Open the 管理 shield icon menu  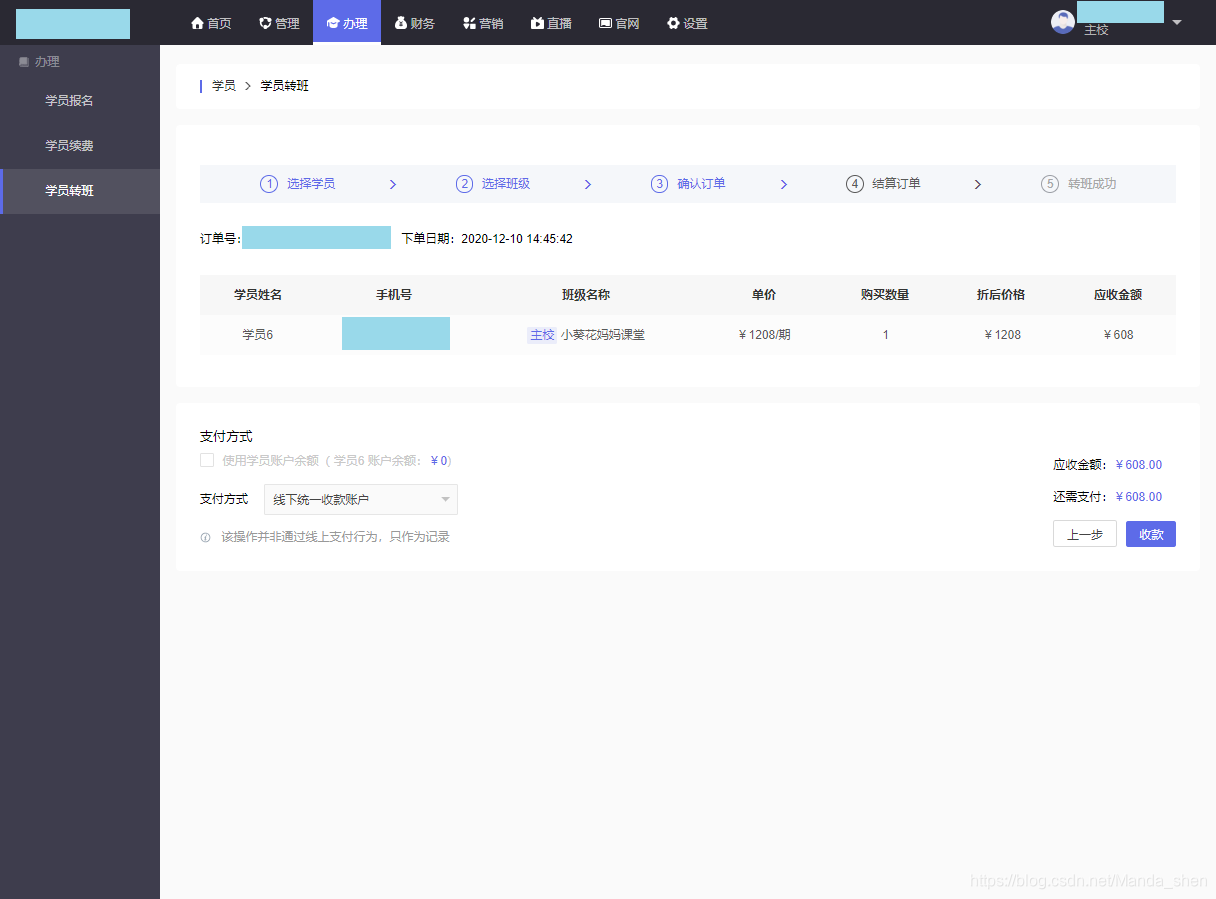coord(263,22)
